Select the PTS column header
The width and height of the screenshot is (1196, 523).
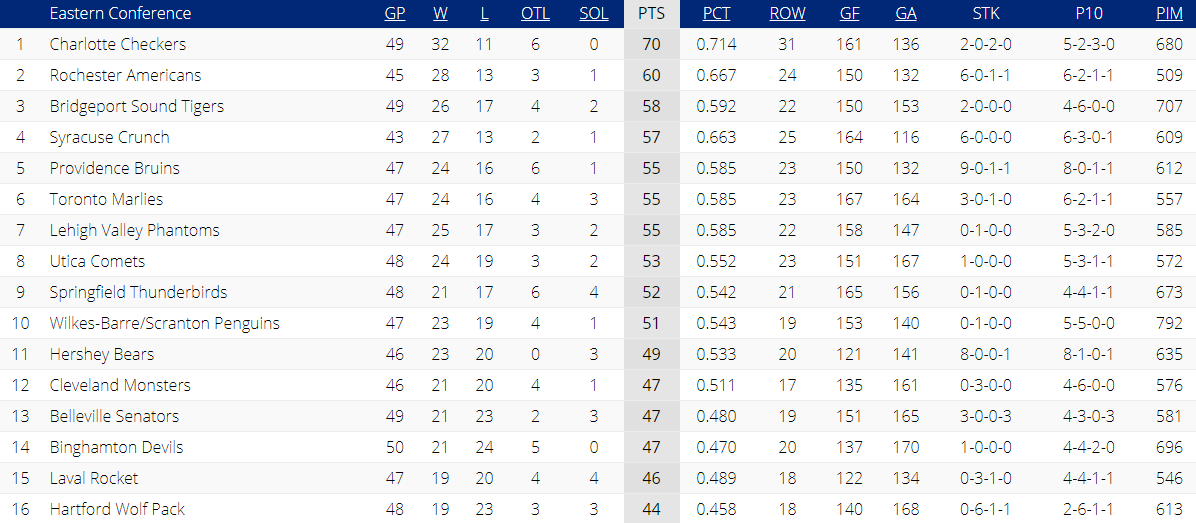(651, 14)
